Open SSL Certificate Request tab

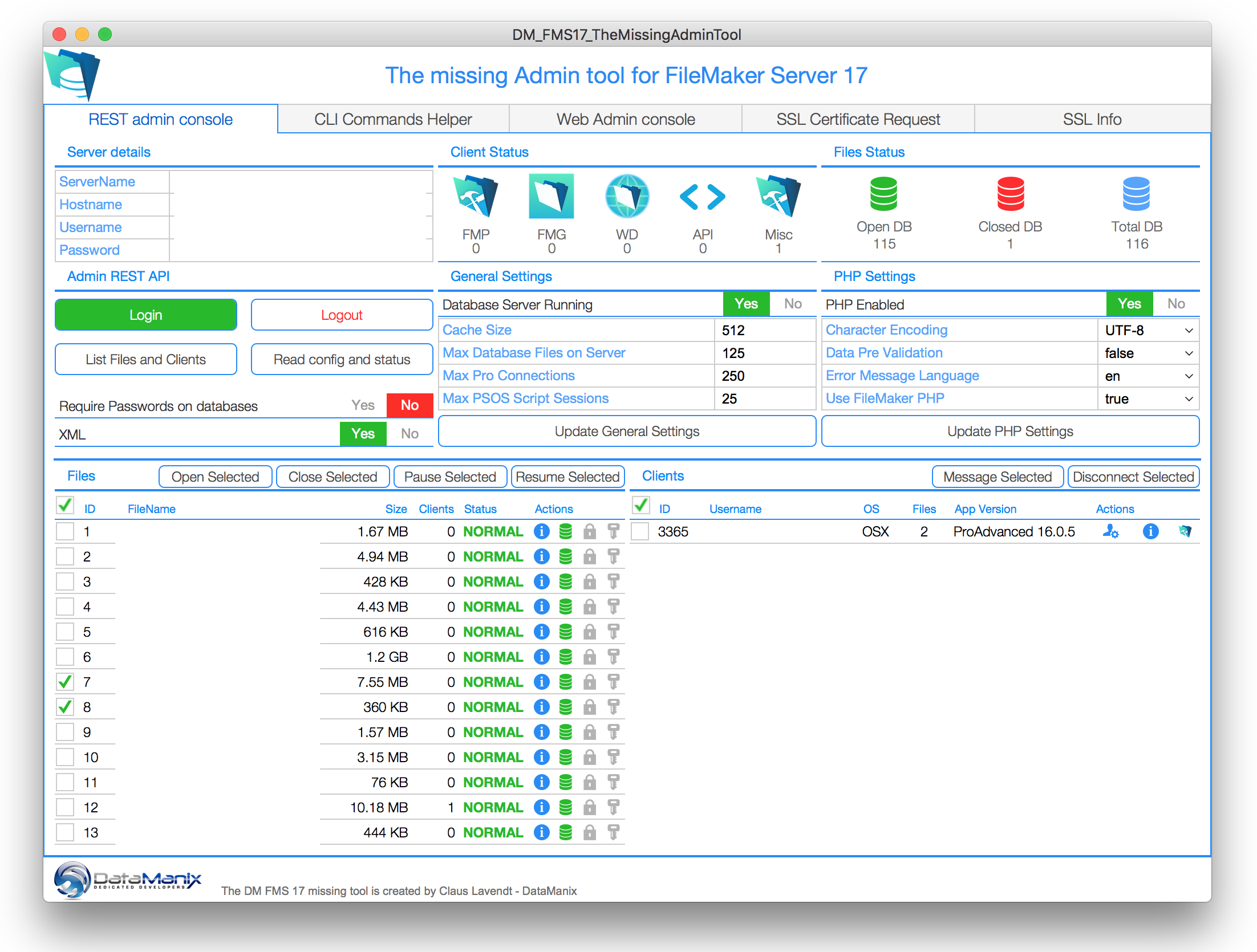858,119
